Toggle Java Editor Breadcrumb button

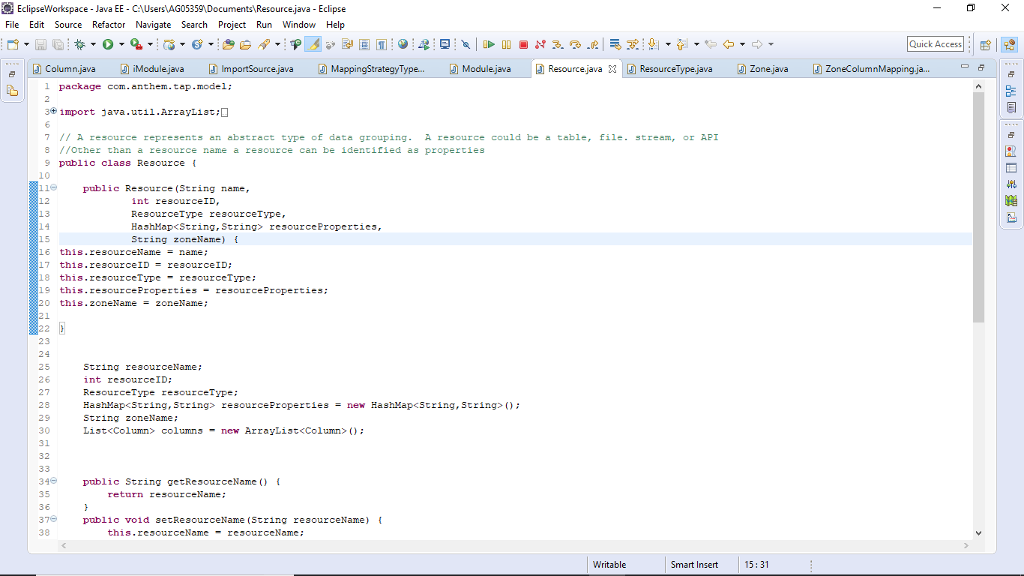click(x=296, y=44)
